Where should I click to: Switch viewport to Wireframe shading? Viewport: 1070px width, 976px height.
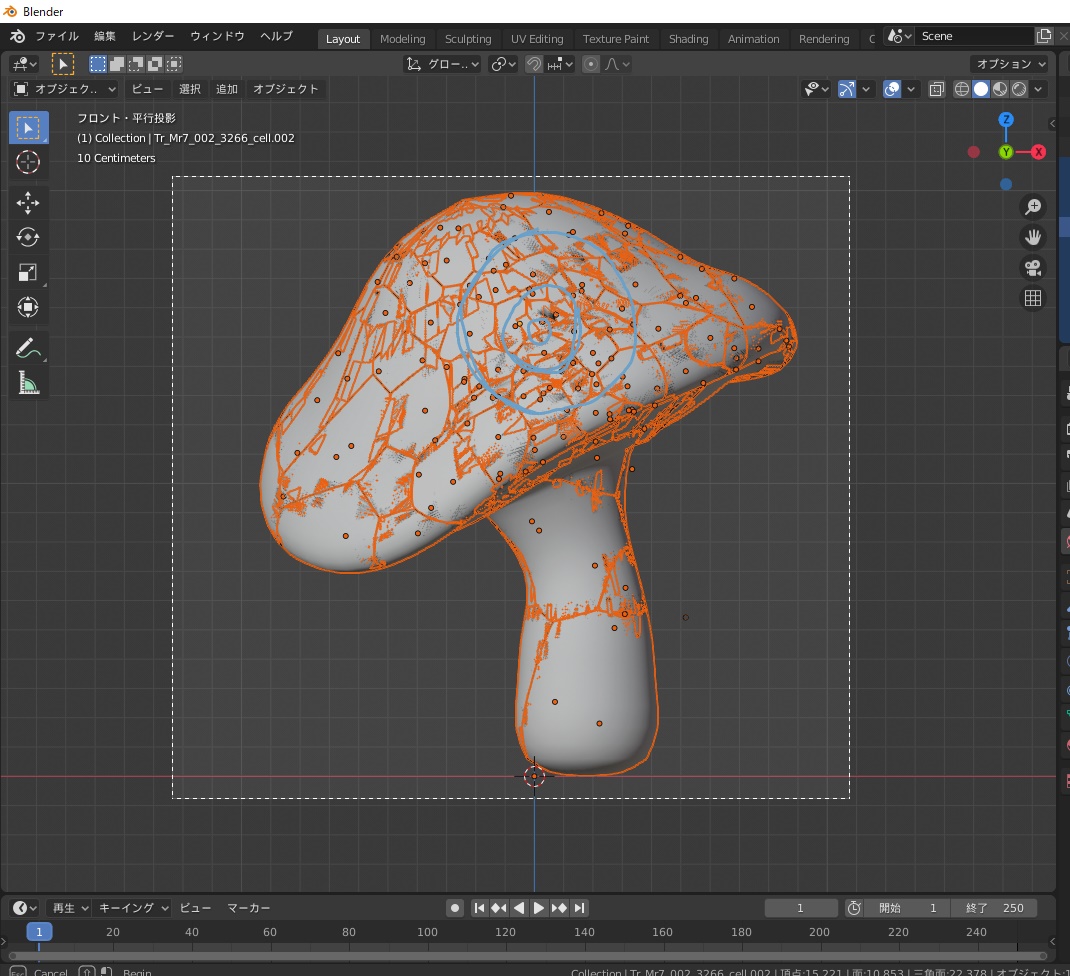coord(961,88)
